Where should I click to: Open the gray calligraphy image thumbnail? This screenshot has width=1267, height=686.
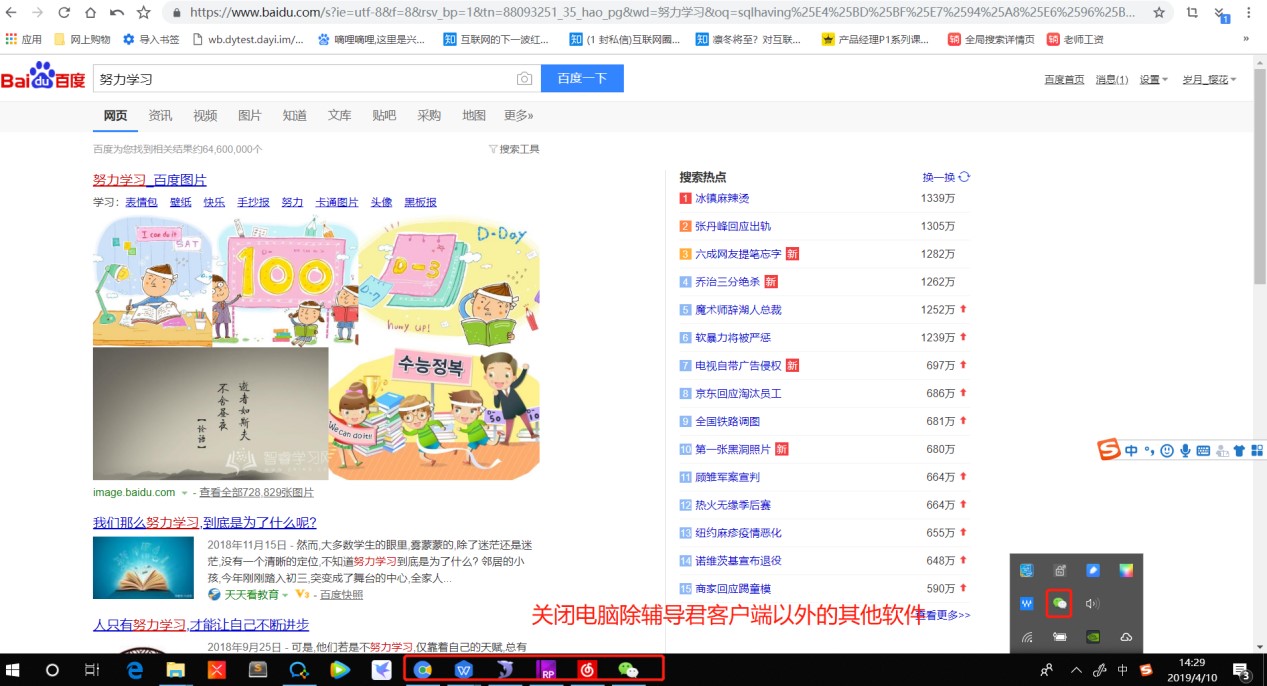point(210,414)
